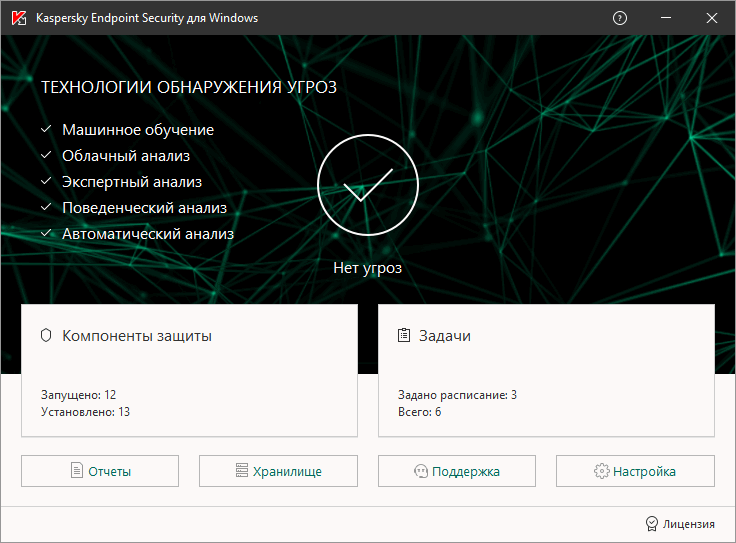This screenshot has height=543, width=736.
Task: Click the clipboard icon beside Задачи
Action: tap(404, 335)
